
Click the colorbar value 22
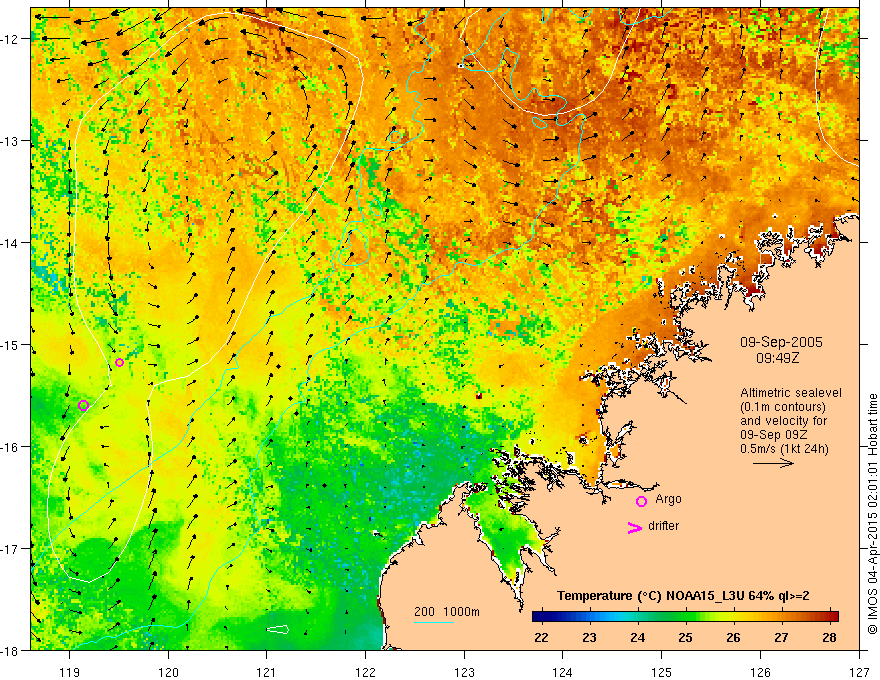click(x=541, y=638)
